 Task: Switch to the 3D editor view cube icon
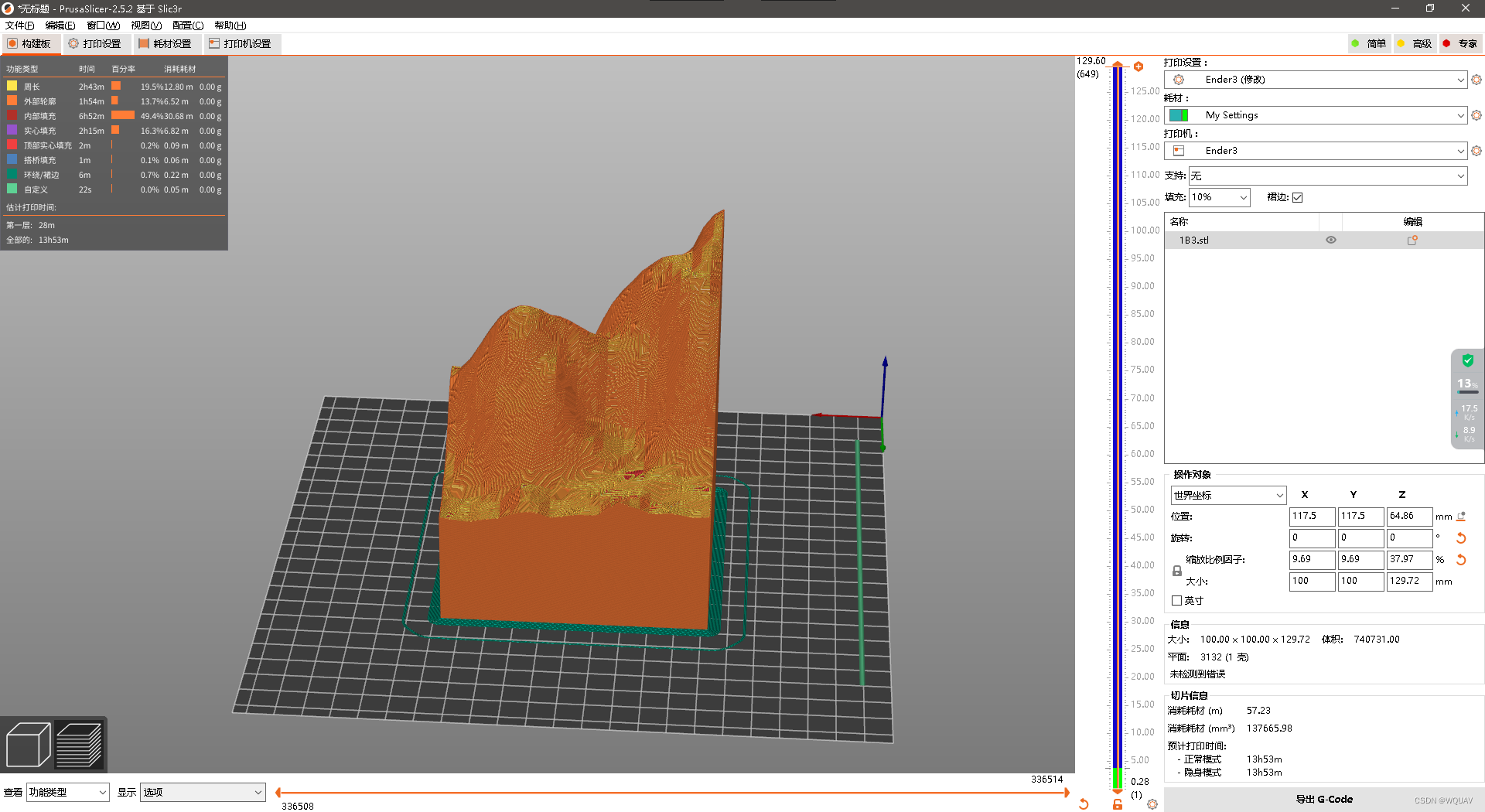pyautogui.click(x=28, y=745)
